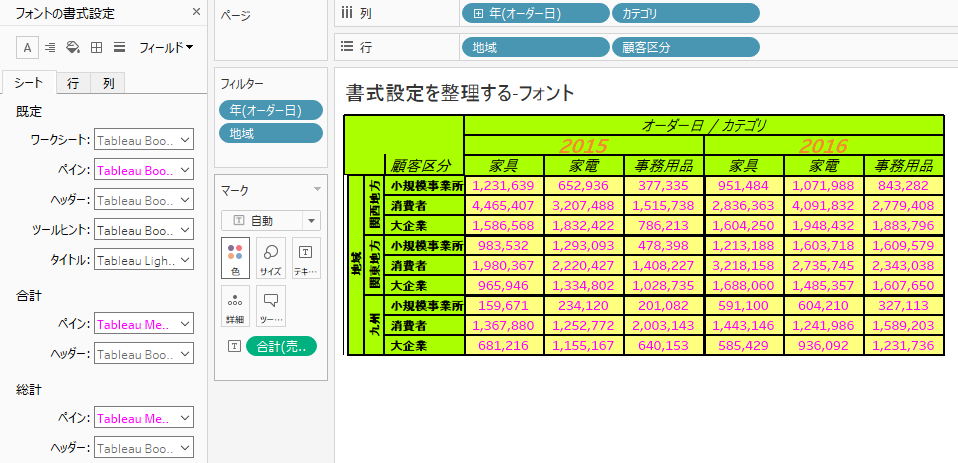
Task: Select the 2016 year header
Action: coord(824,145)
